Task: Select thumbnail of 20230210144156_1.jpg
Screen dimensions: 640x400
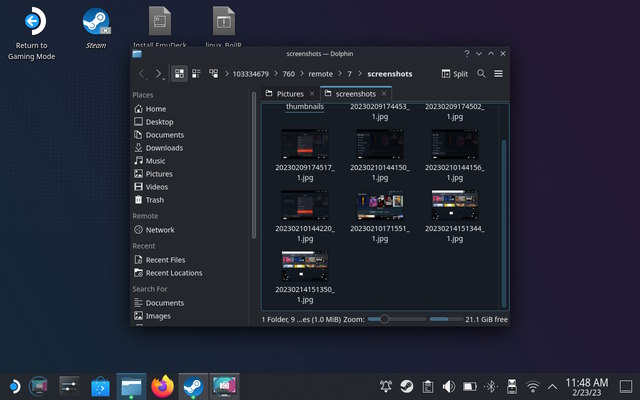Action: (x=455, y=144)
